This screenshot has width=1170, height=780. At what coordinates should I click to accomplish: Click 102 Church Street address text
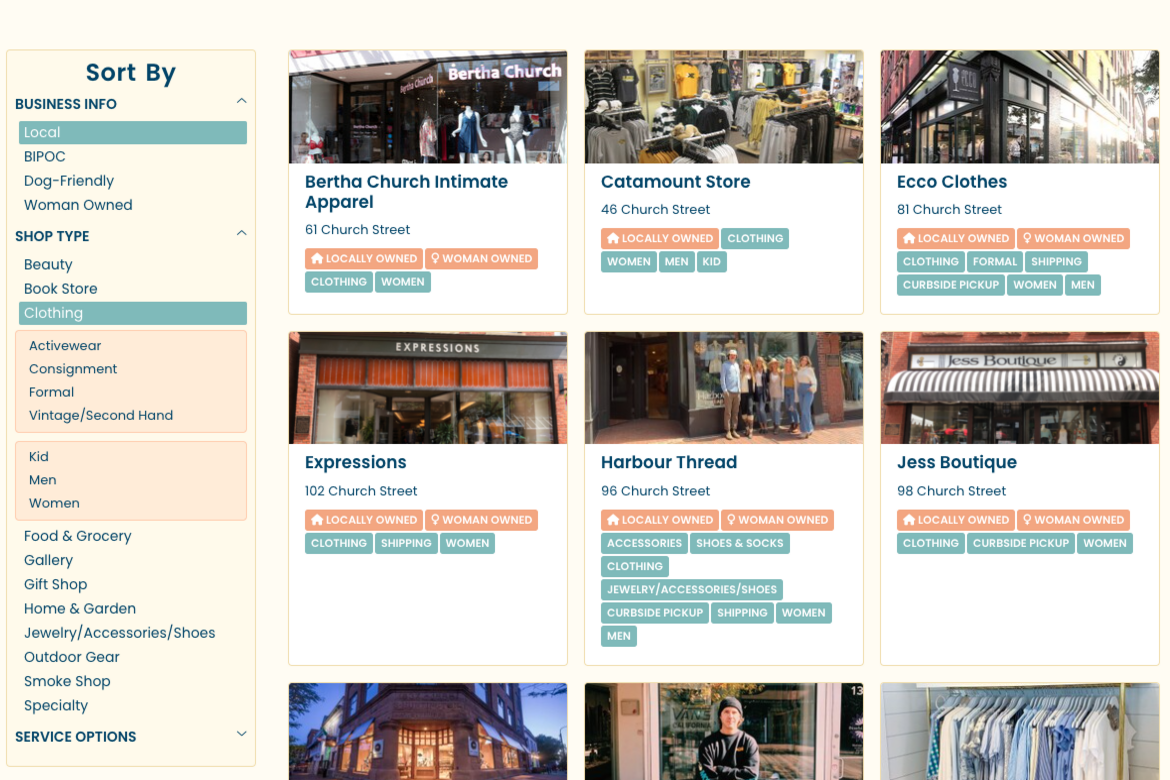pyautogui.click(x=360, y=491)
